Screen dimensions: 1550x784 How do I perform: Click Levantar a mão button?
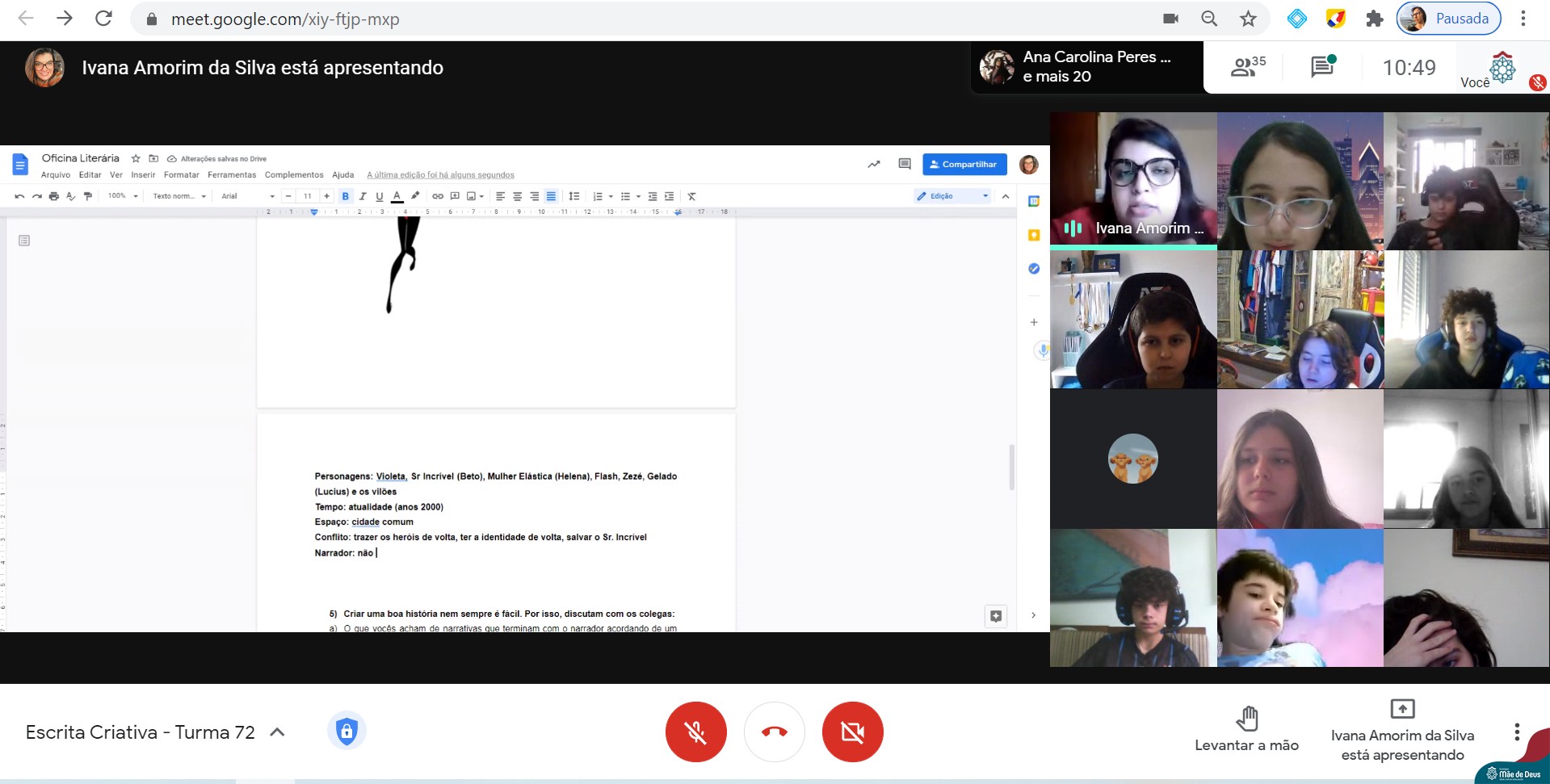1246,730
